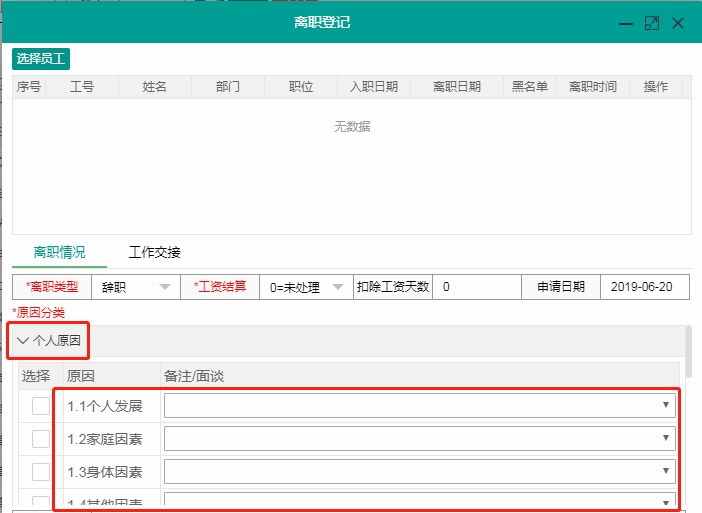Collapse the 个人原因 section
This screenshot has width=702, height=513.
50,340
